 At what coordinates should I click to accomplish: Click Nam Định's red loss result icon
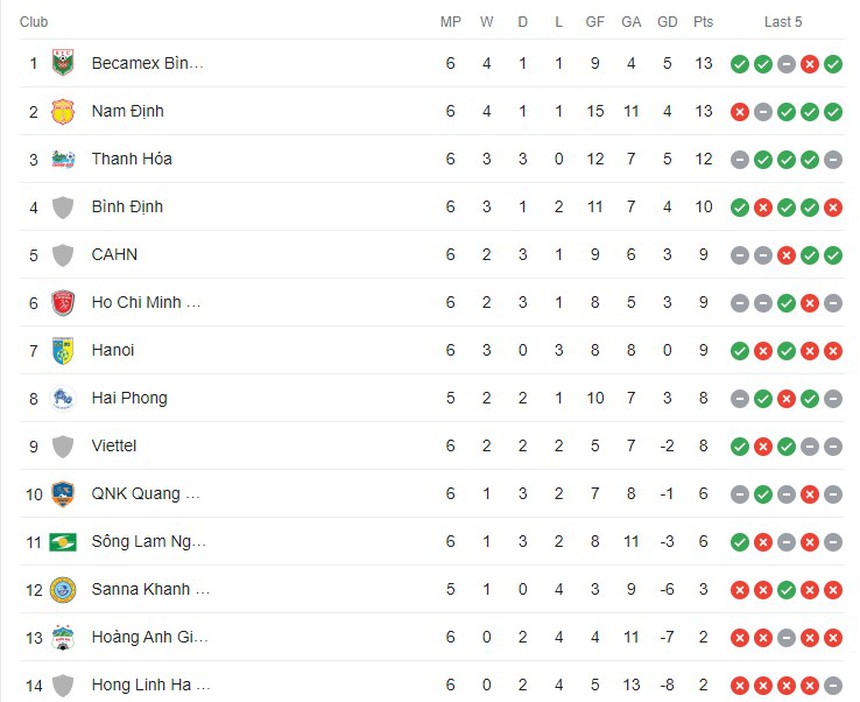(740, 111)
